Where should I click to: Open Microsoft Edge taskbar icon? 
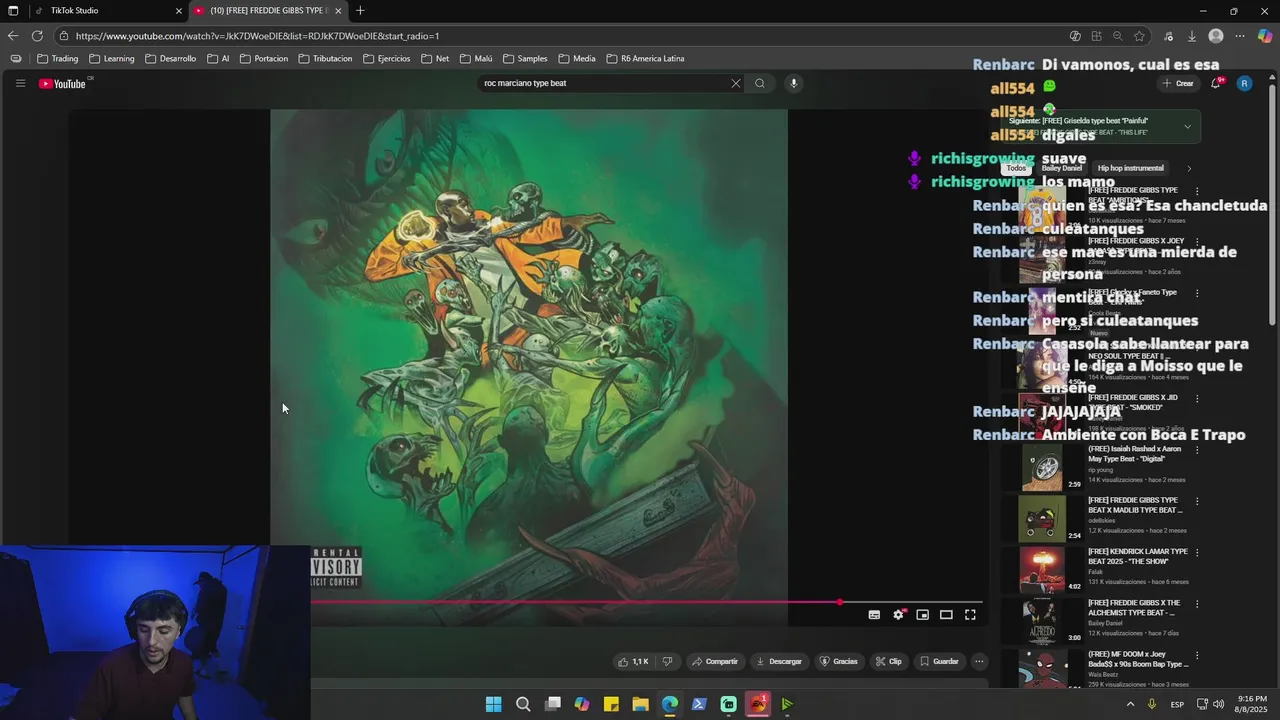(670, 704)
